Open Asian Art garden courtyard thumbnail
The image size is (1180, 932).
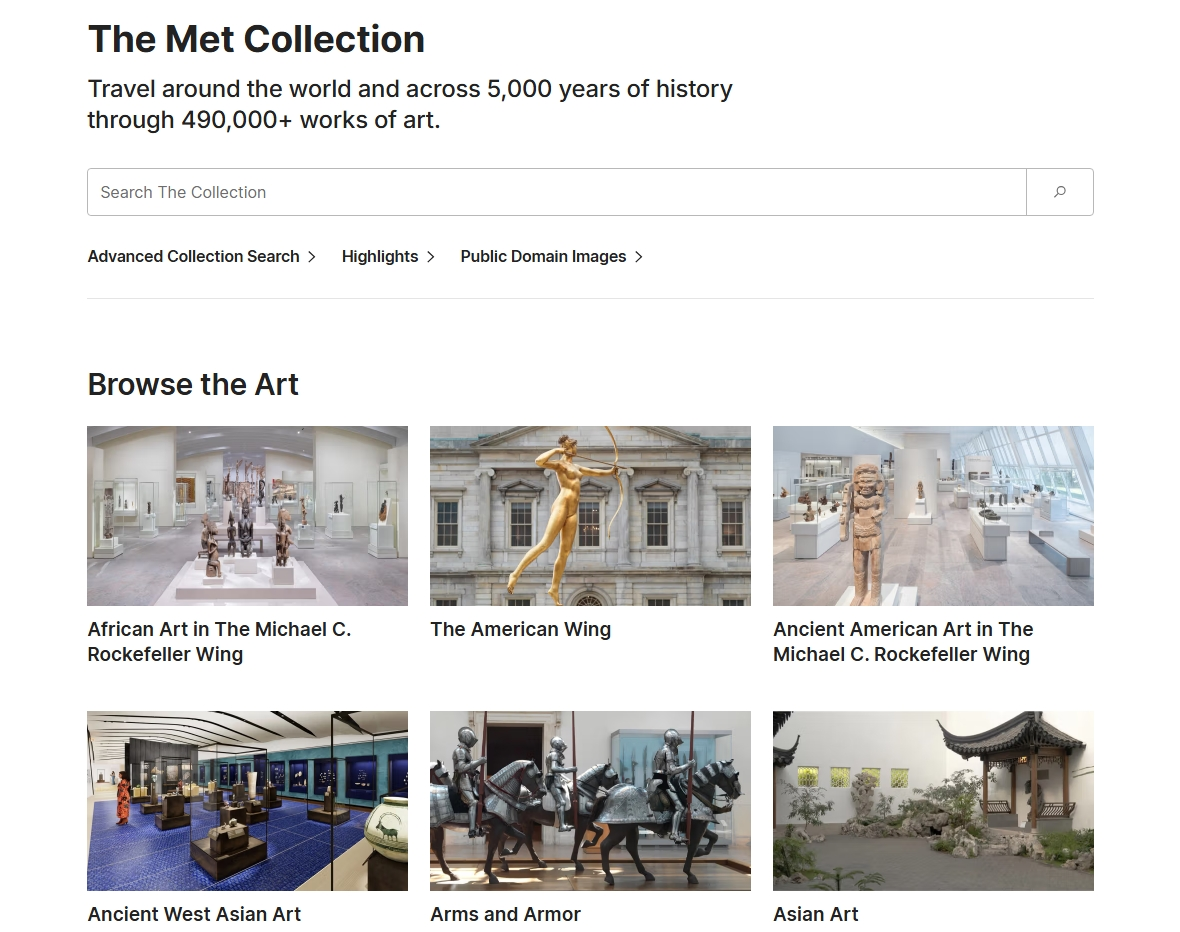tap(933, 800)
